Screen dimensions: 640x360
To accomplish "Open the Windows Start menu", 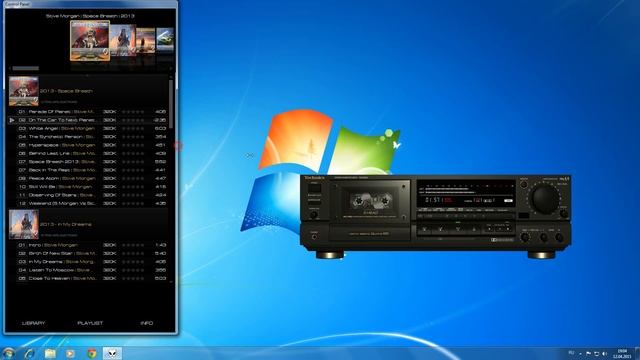I will [8, 353].
